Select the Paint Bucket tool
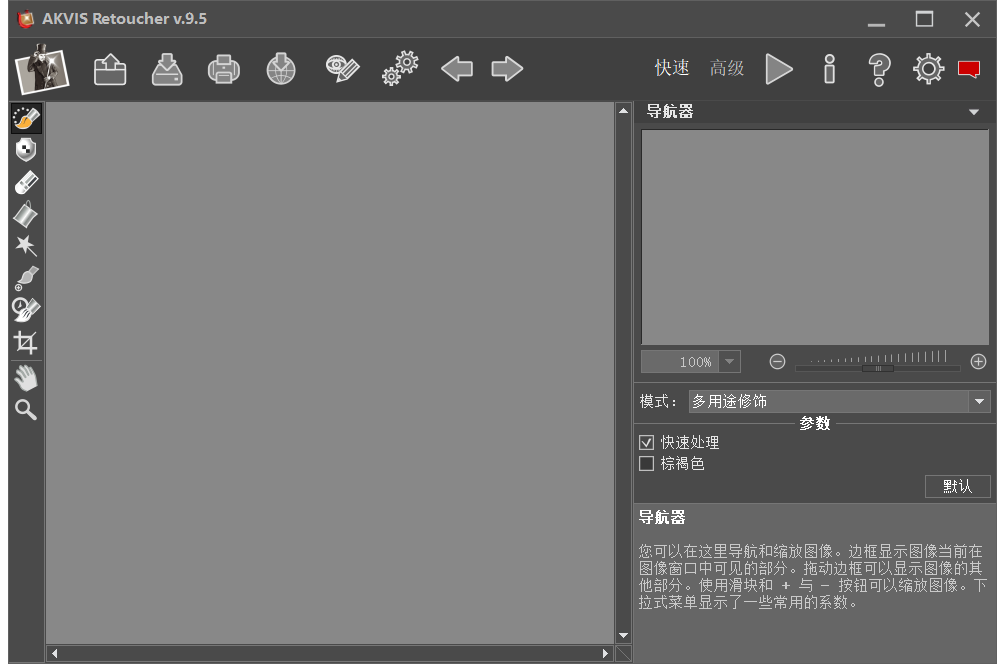This screenshot has width=1005, height=672. click(x=26, y=214)
